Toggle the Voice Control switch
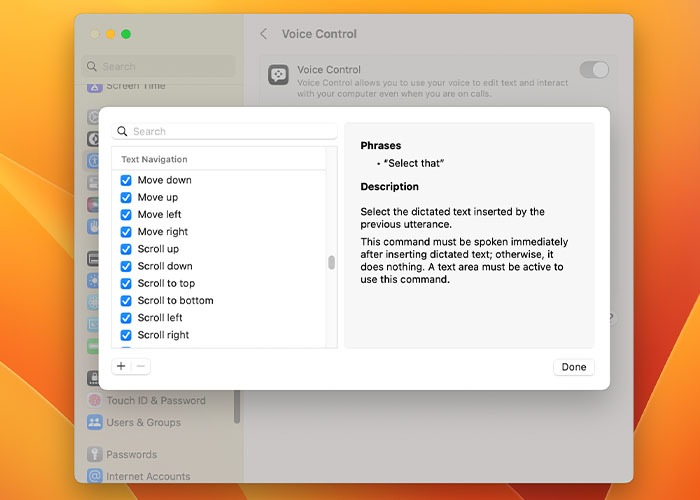The height and width of the screenshot is (500, 700). [x=594, y=70]
